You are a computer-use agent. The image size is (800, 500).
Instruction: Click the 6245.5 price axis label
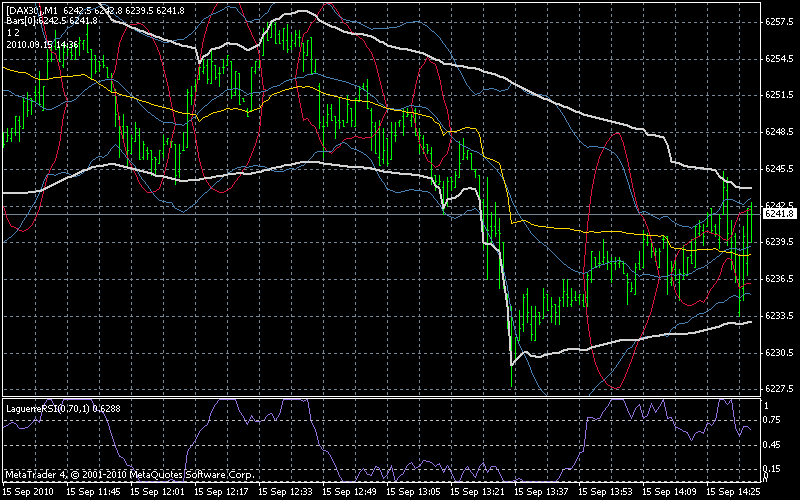pos(779,169)
